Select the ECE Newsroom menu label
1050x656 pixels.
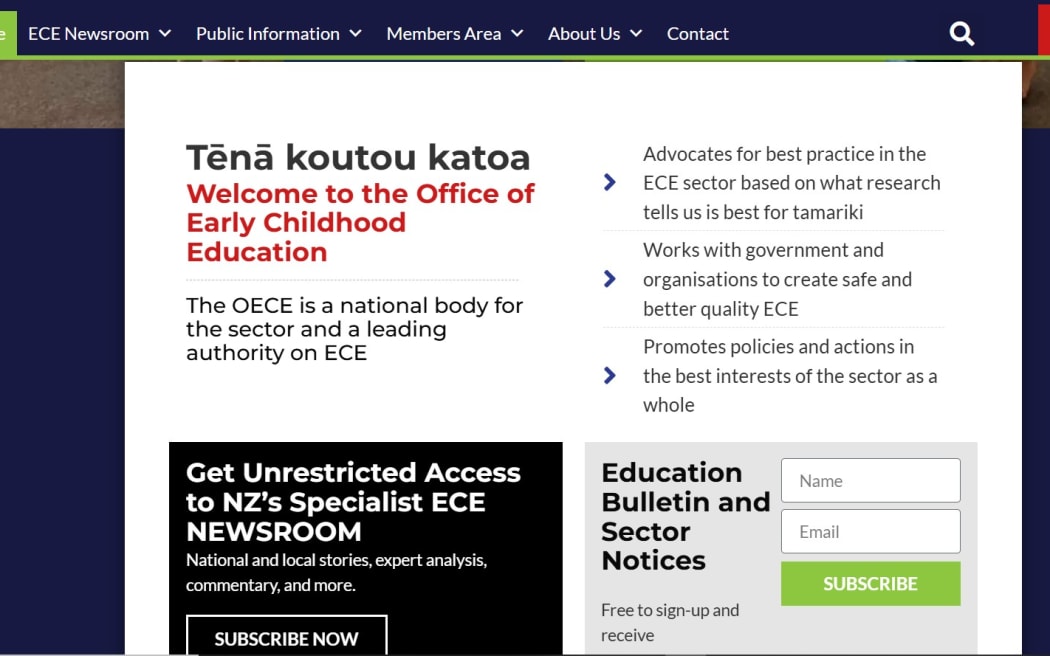(88, 33)
